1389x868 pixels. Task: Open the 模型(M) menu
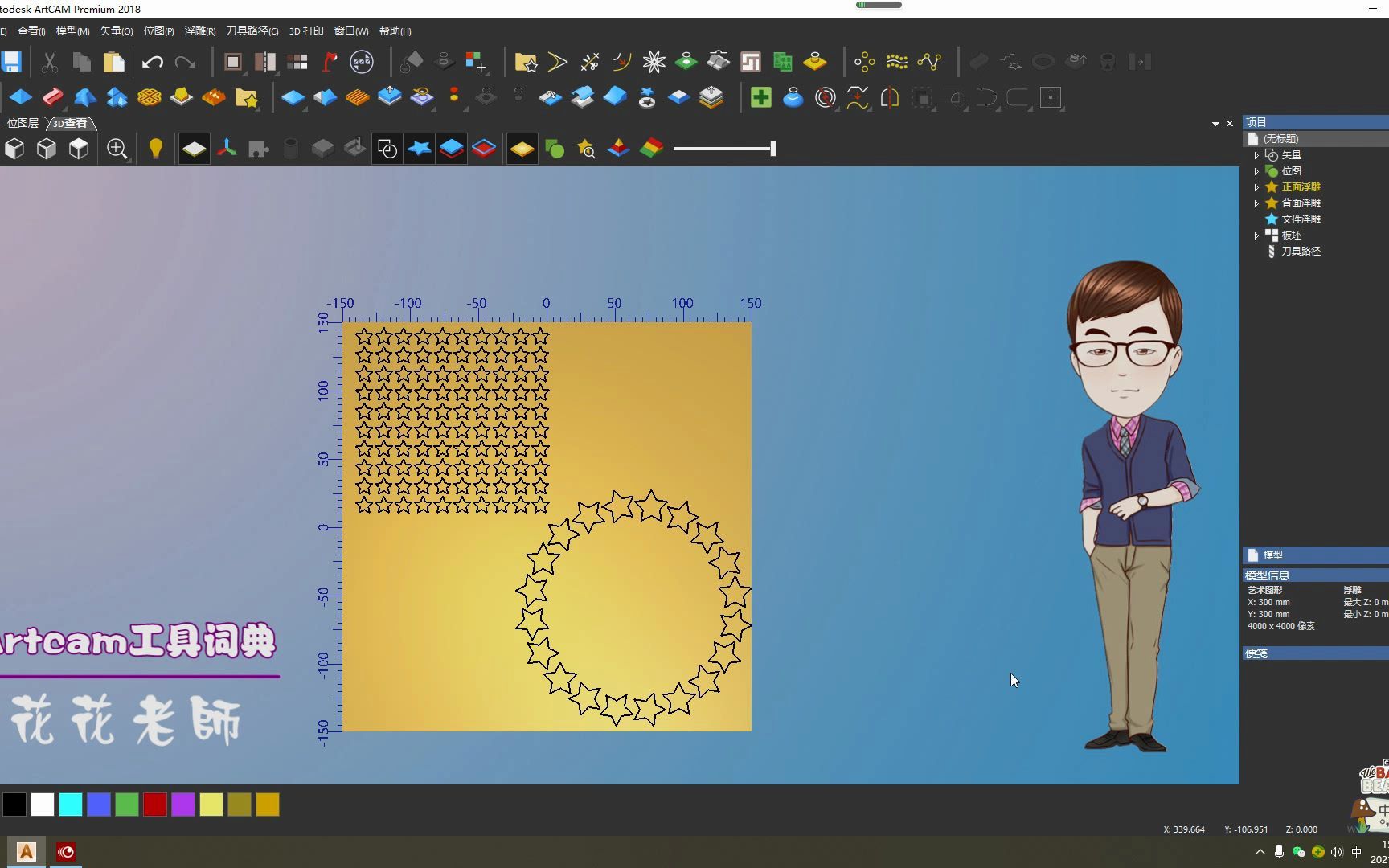coord(72,31)
